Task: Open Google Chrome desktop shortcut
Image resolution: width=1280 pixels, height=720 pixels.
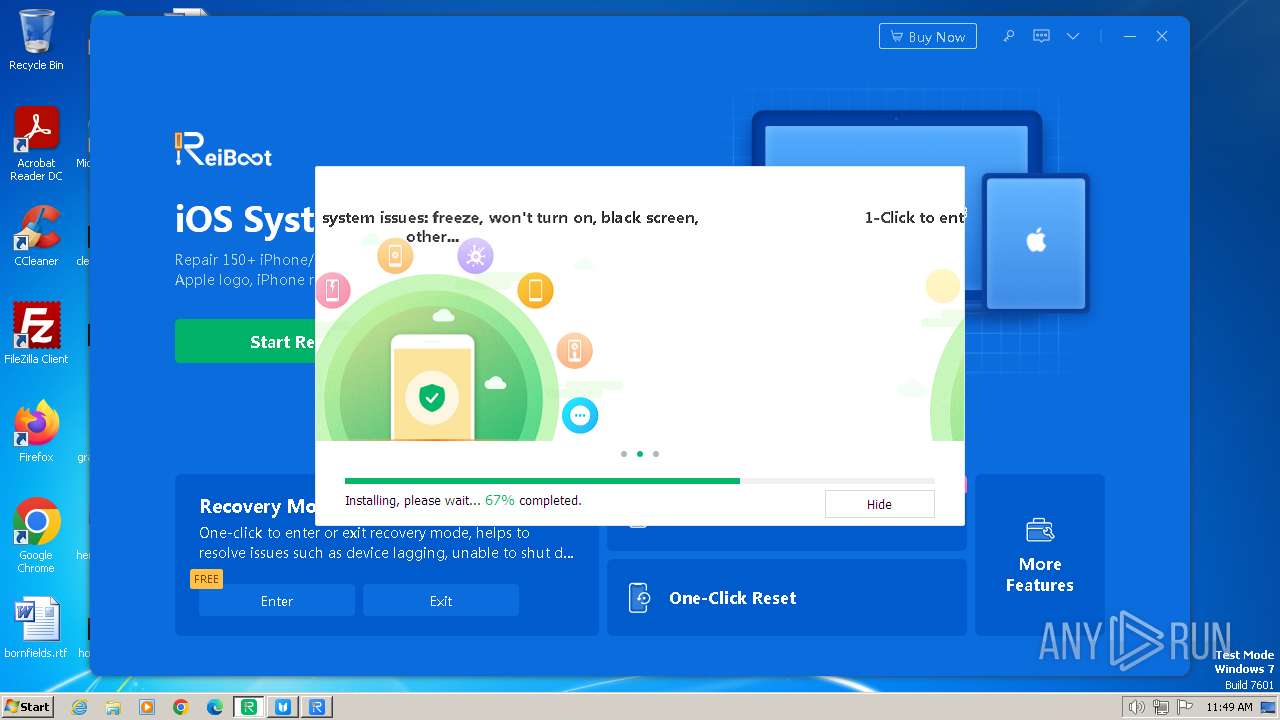Action: 36,535
